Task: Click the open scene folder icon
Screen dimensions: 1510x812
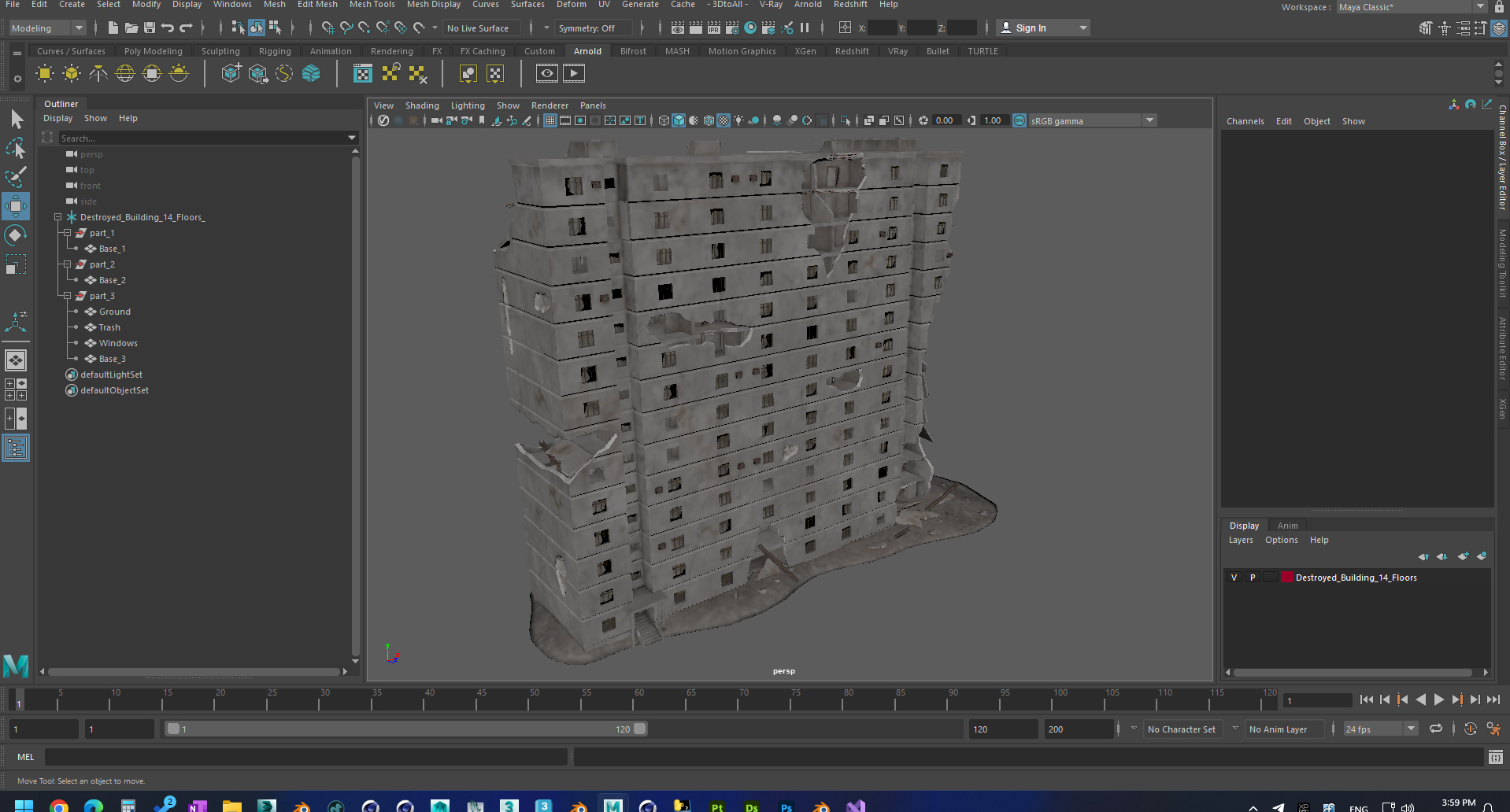Action: [x=131, y=28]
